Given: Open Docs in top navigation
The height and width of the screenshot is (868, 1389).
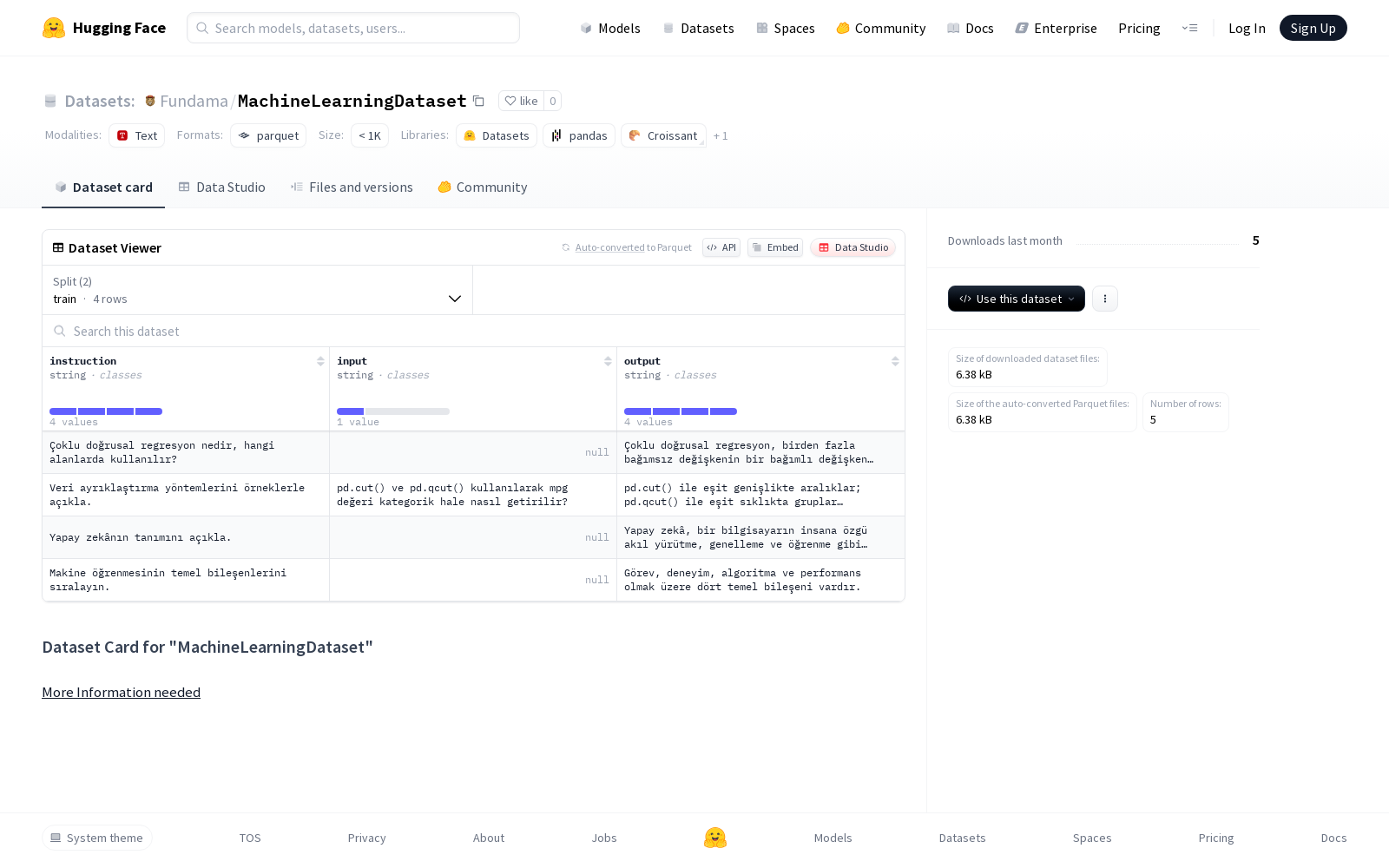Looking at the screenshot, I should click(971, 28).
